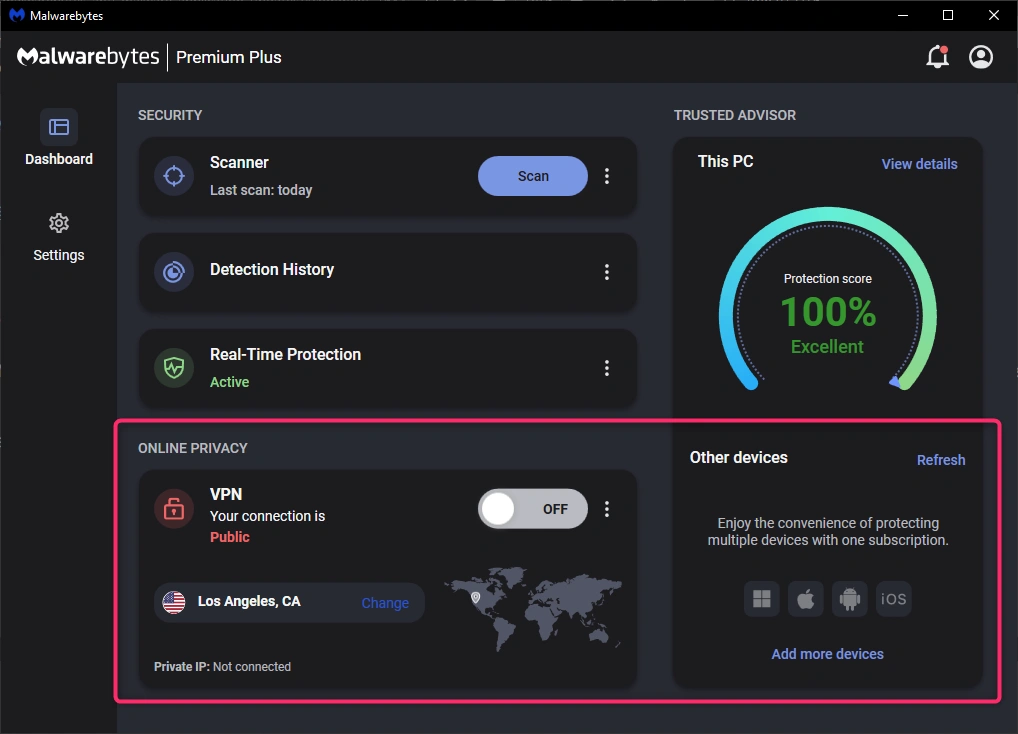
Task: Click Change next to Los Angeles, CA
Action: 385,603
